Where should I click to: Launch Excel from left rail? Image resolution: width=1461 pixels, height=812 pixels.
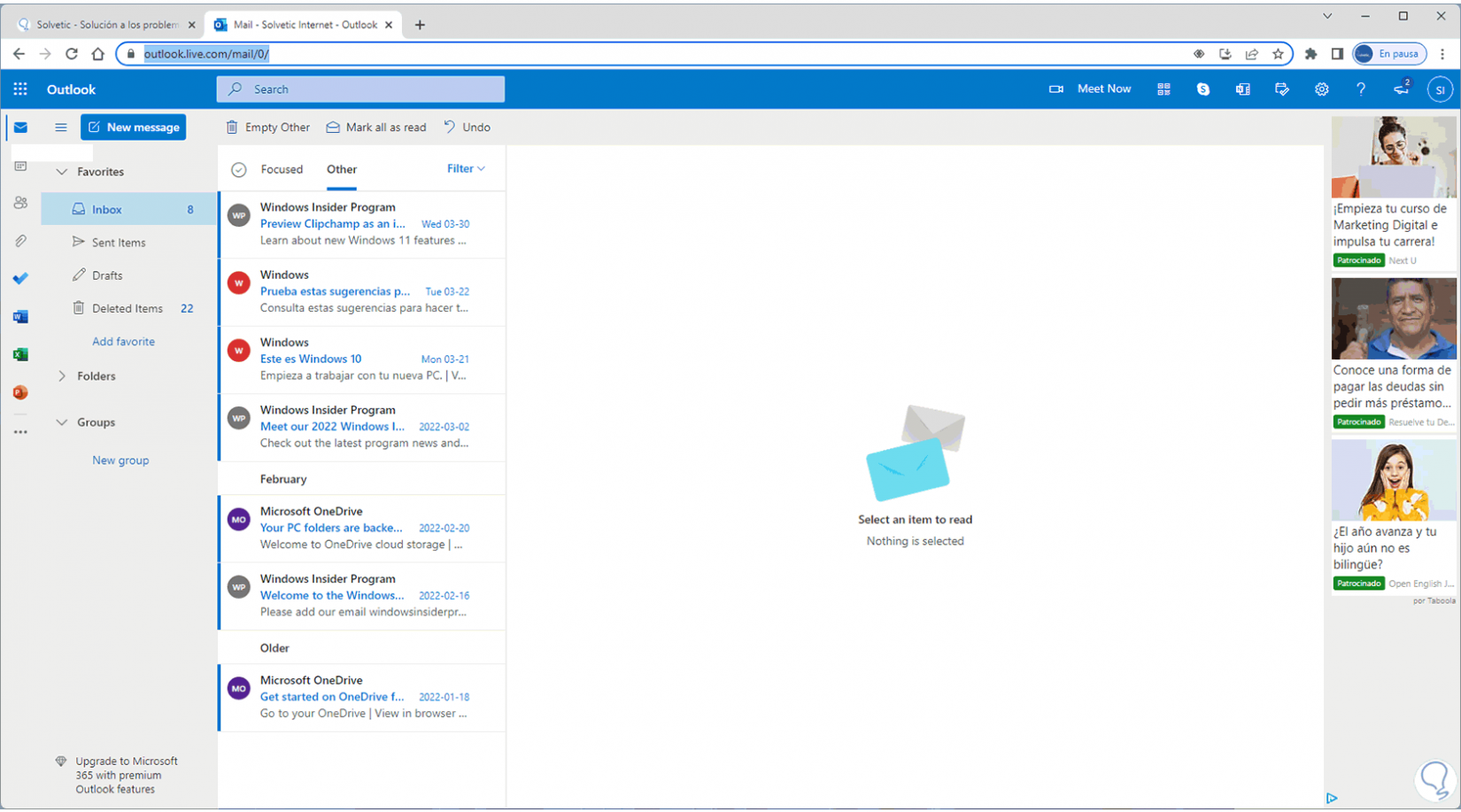point(20,354)
